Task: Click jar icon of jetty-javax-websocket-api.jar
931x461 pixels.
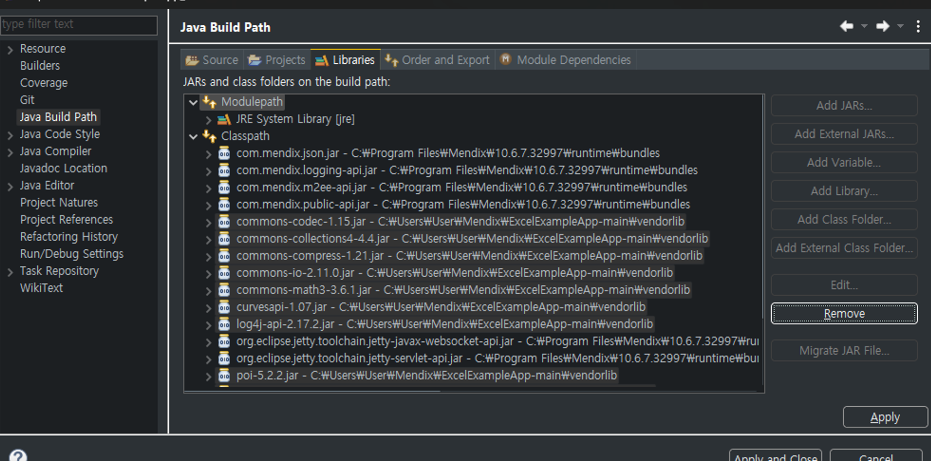Action: point(224,342)
